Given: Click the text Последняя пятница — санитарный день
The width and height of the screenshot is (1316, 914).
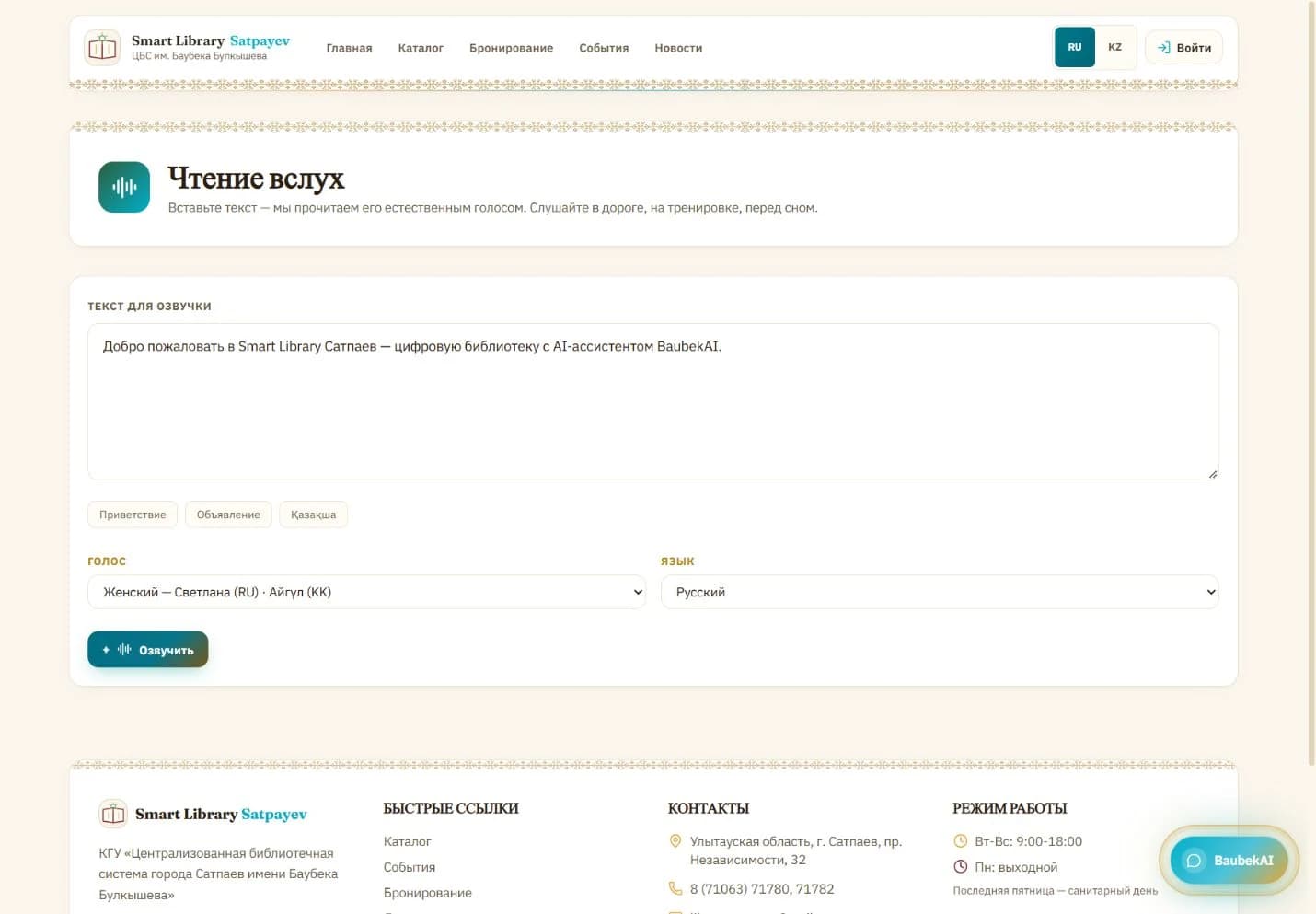Looking at the screenshot, I should (1056, 891).
